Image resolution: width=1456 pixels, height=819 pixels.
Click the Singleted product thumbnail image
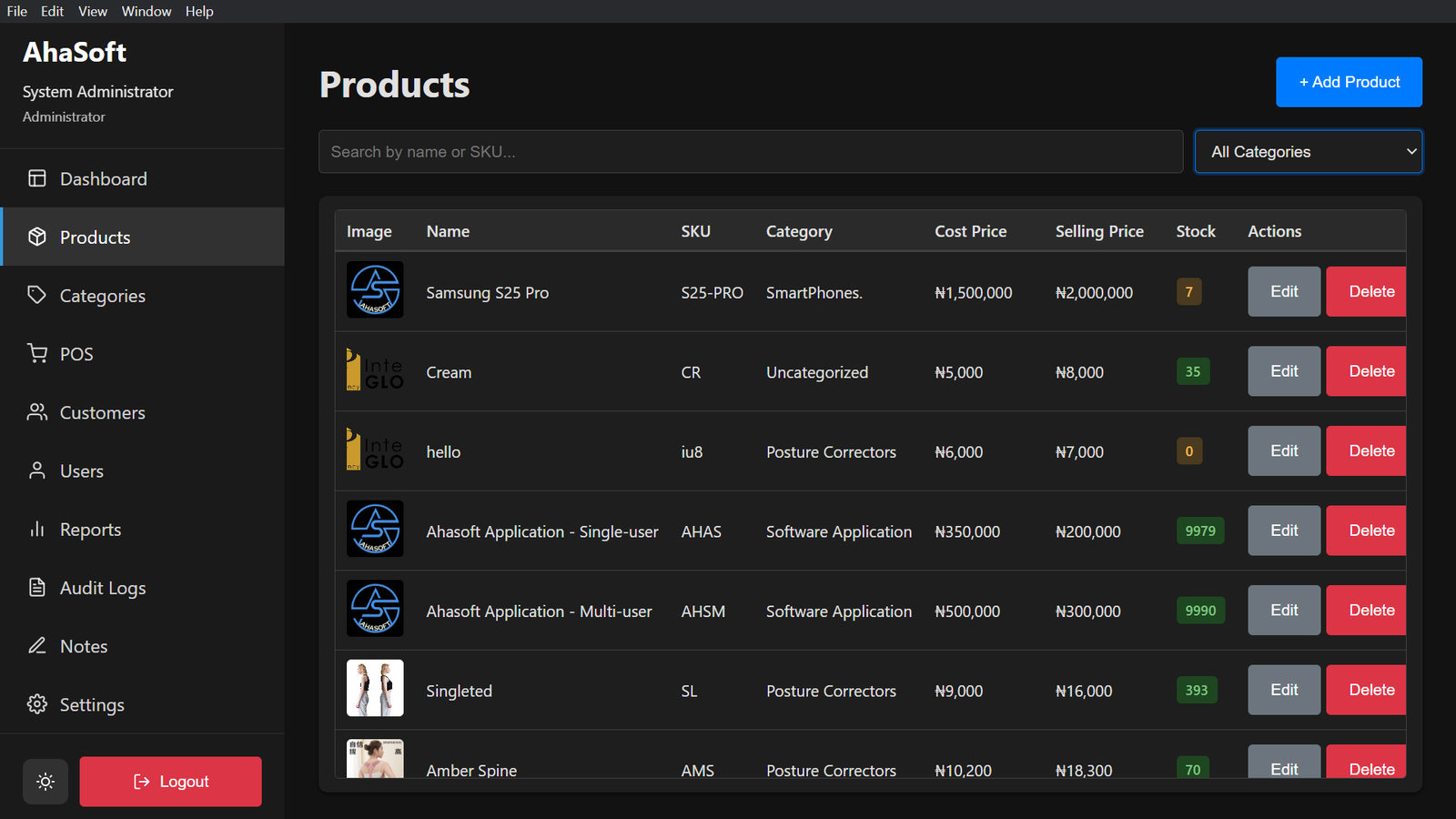pyautogui.click(x=375, y=689)
